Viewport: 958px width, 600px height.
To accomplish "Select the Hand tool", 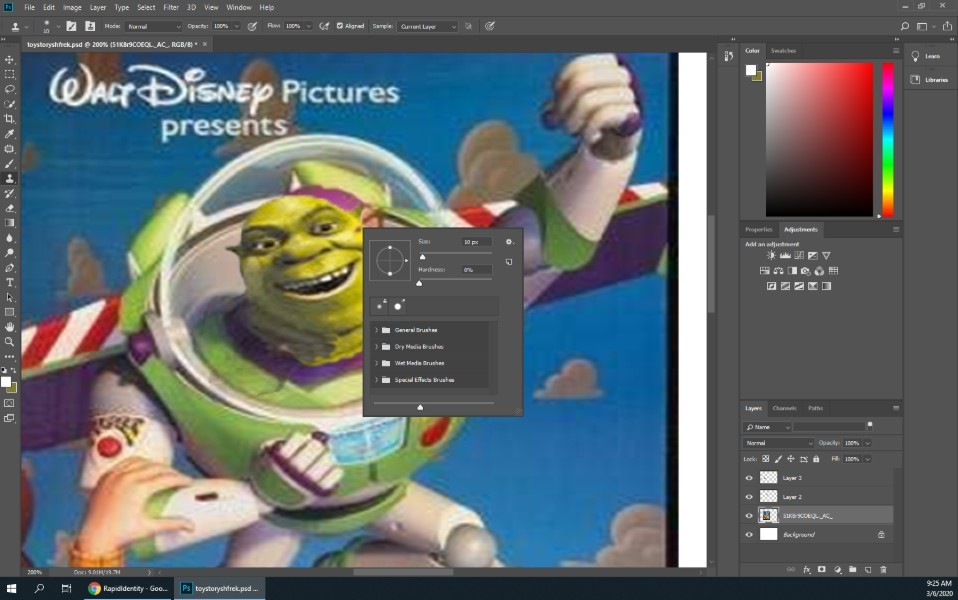I will pos(9,327).
